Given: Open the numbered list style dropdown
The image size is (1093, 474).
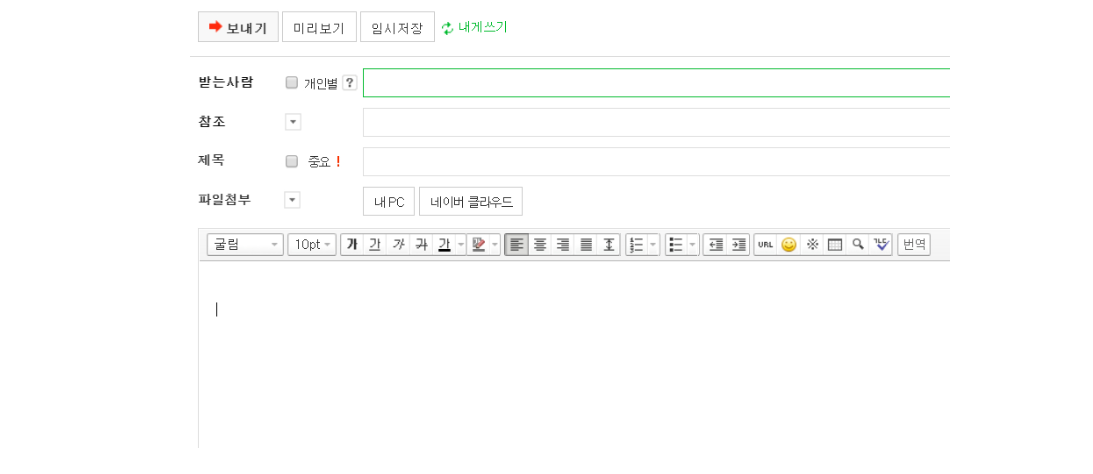Looking at the screenshot, I should tap(653, 245).
